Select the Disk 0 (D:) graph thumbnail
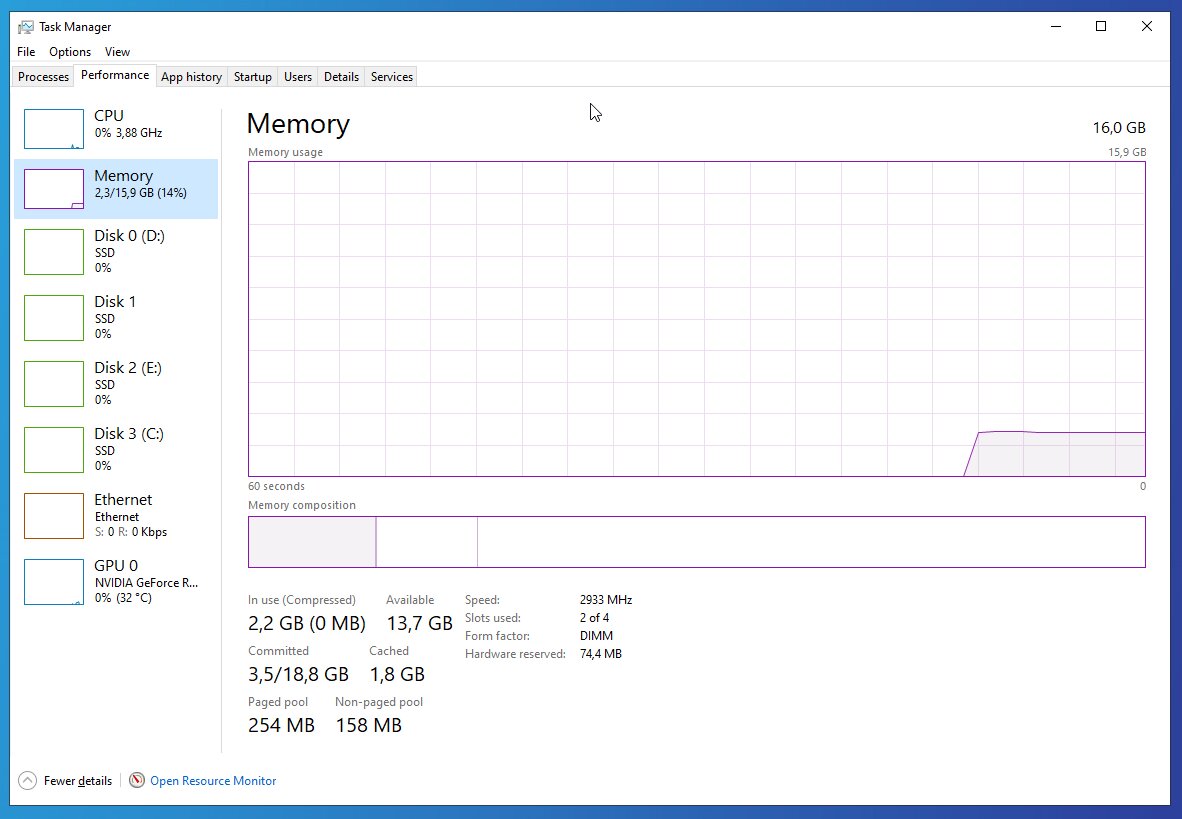The height and width of the screenshot is (819, 1182). point(54,252)
